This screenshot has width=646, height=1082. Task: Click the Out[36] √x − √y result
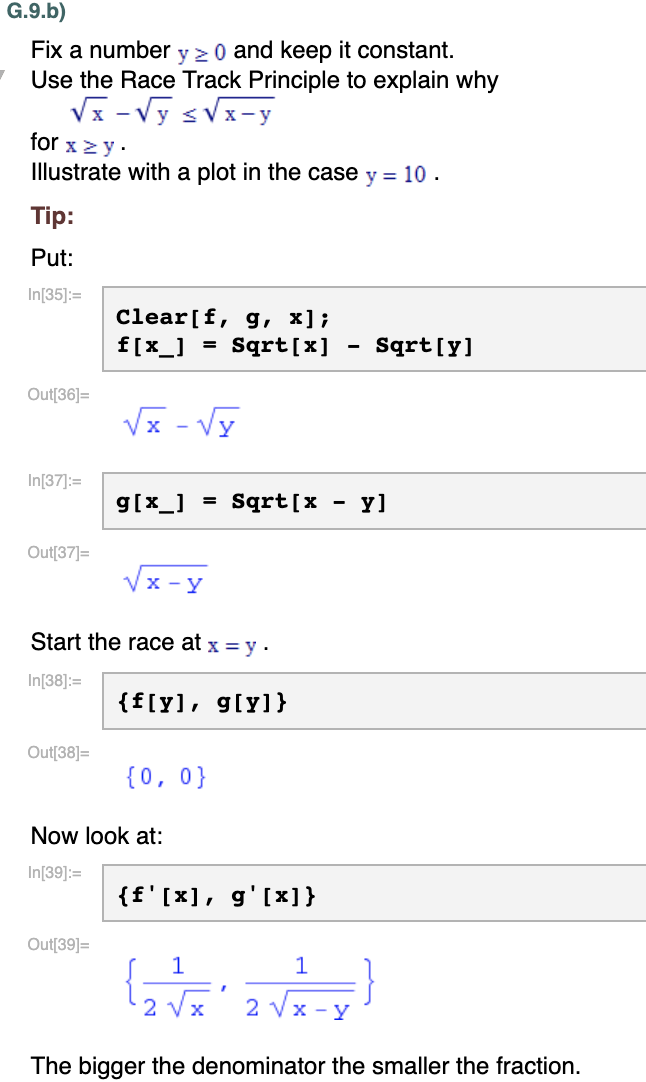pos(181,422)
